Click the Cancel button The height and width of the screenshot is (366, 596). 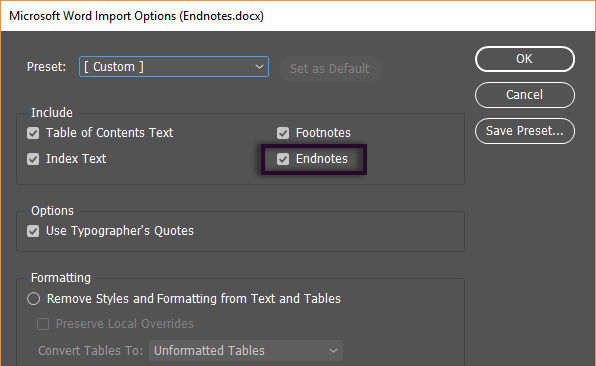click(525, 95)
